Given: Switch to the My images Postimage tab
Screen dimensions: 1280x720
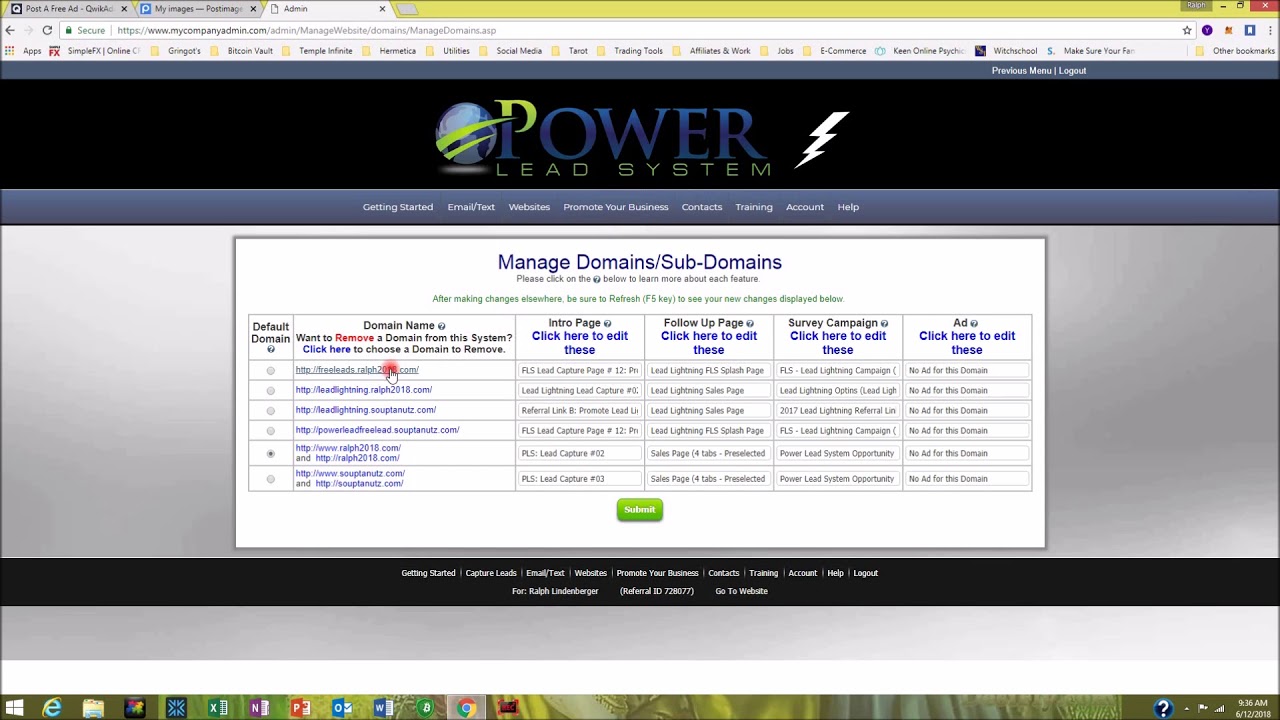Looking at the screenshot, I should (197, 9).
